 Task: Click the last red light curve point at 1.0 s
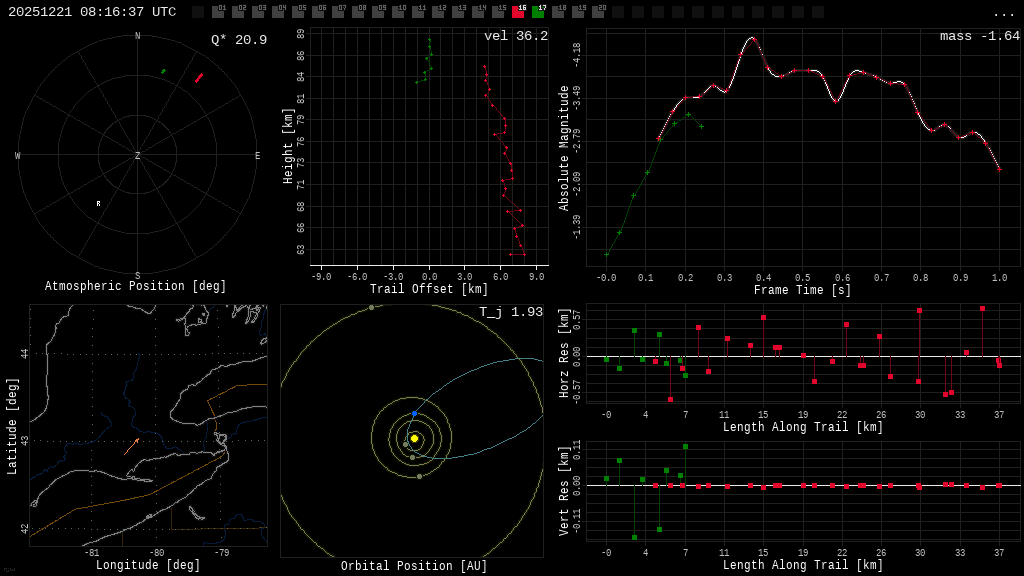click(999, 169)
